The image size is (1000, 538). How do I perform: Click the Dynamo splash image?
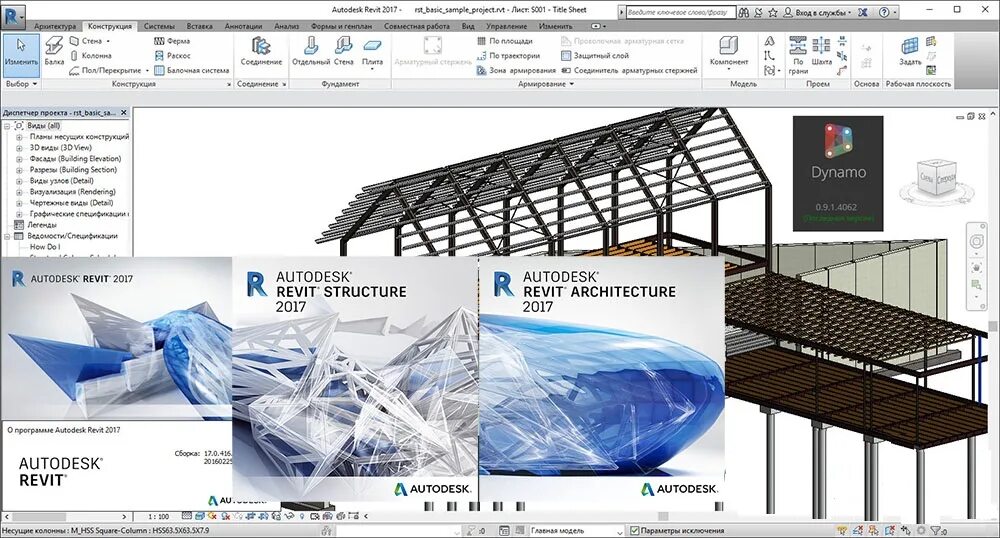(x=838, y=173)
